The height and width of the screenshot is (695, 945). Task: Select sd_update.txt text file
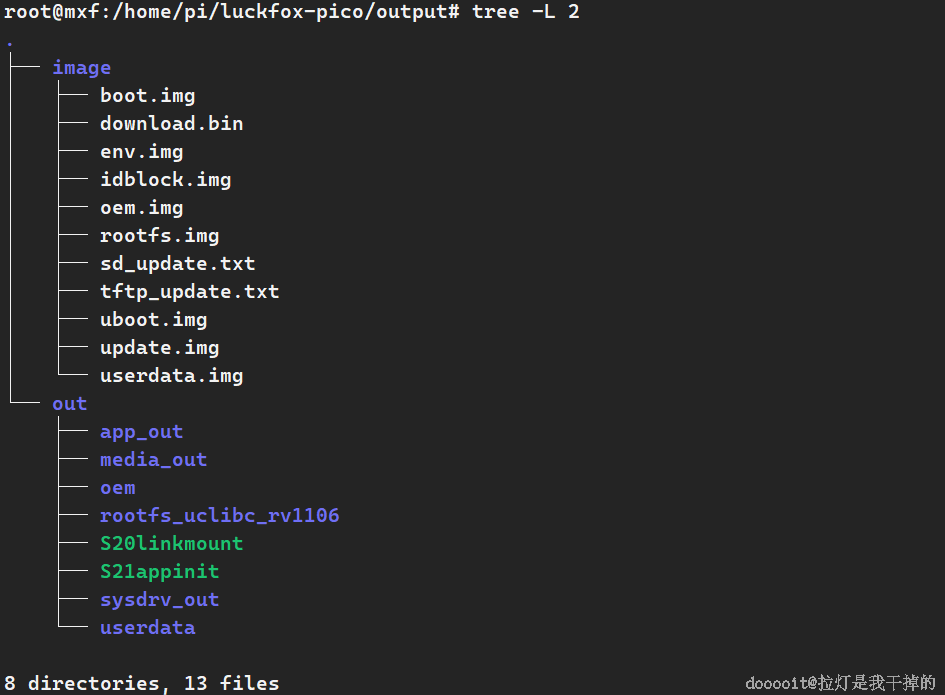pyautogui.click(x=177, y=264)
